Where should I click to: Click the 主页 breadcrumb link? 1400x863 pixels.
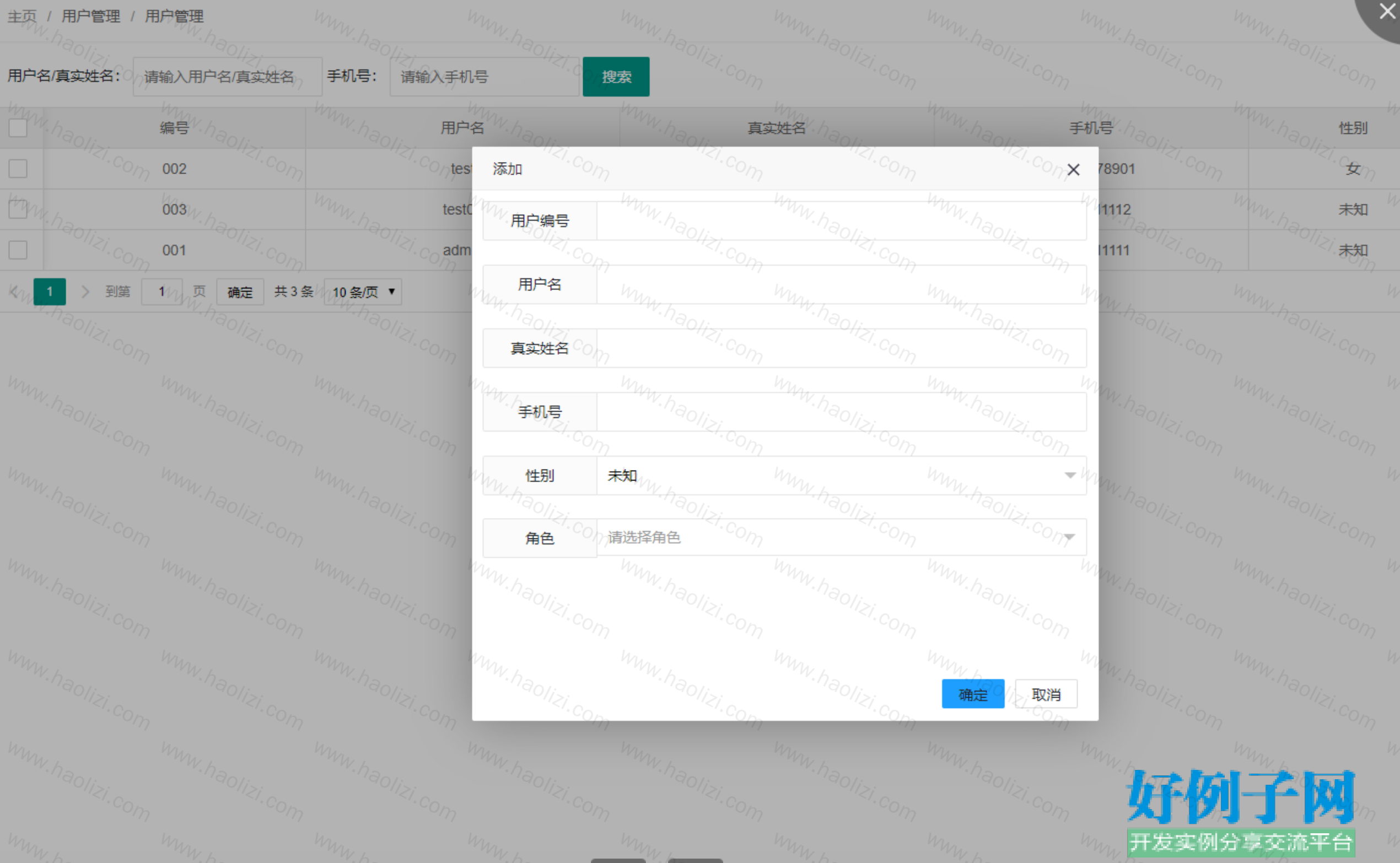(21, 16)
